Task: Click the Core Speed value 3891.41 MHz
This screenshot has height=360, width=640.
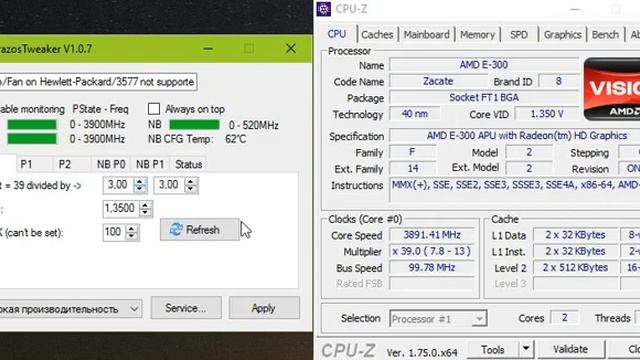Action: pyautogui.click(x=432, y=235)
